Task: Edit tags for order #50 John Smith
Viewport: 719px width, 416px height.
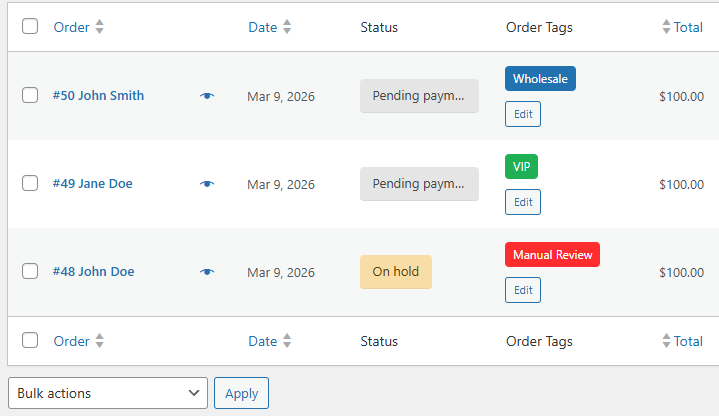Action: 523,114
